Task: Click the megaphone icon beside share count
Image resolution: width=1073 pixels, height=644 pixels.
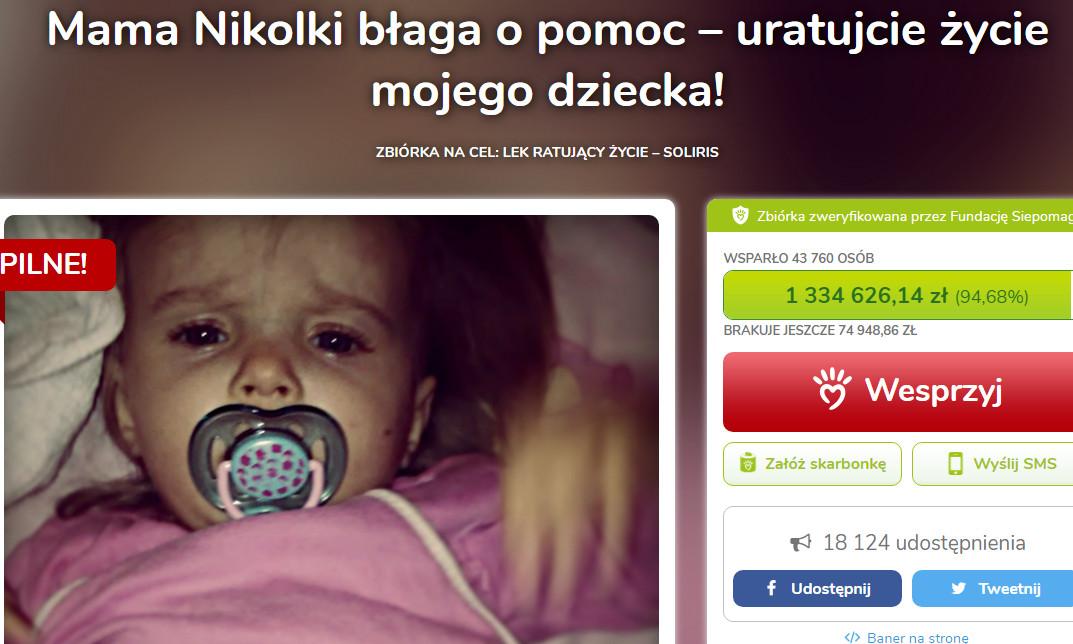Action: (801, 543)
